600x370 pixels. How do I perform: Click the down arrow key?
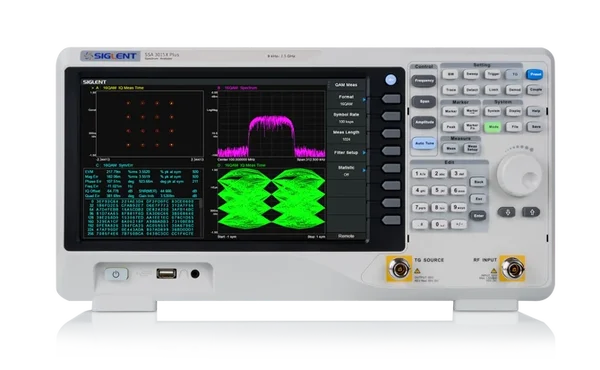[508, 212]
